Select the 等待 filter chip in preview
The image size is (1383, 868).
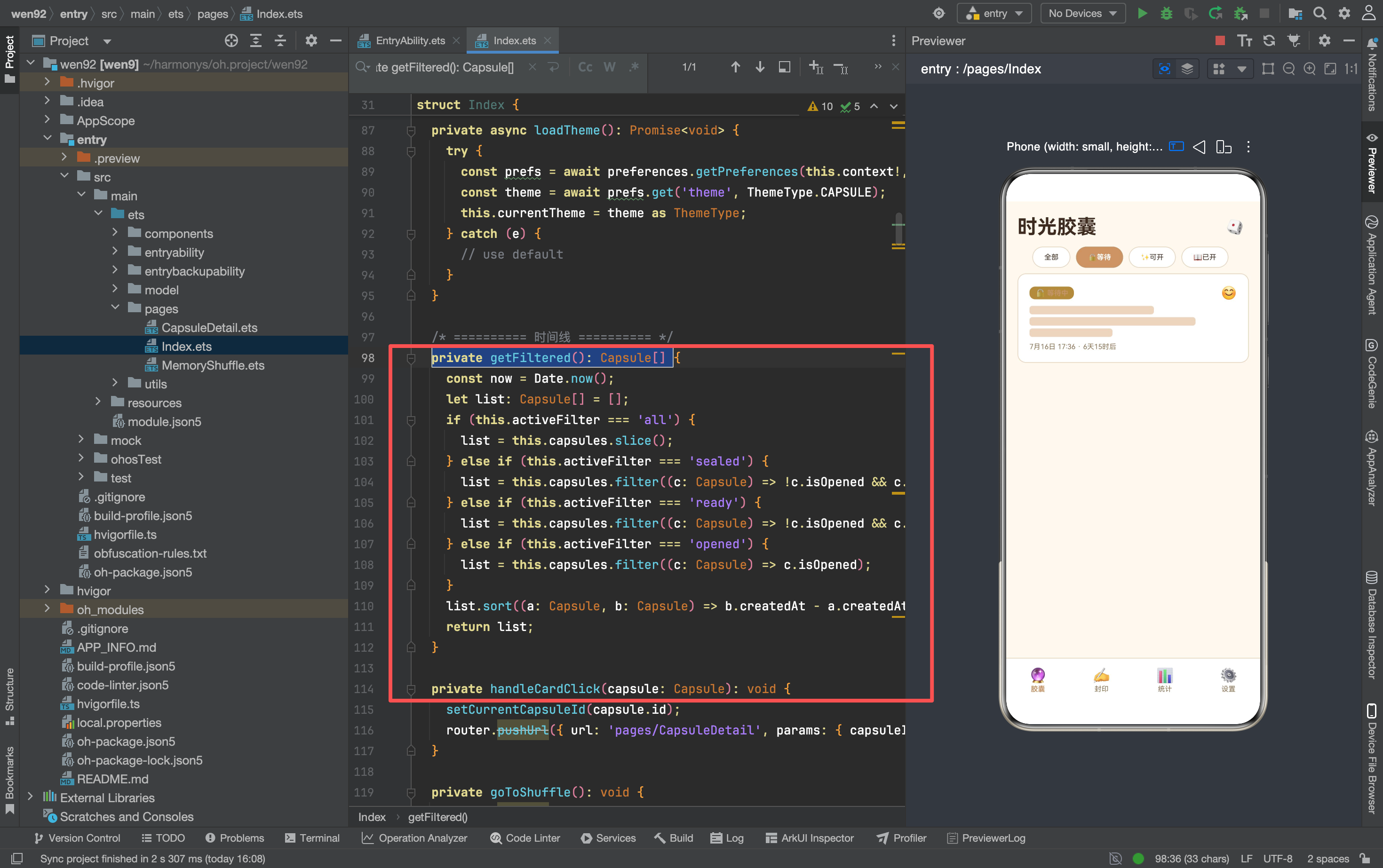pos(1099,257)
